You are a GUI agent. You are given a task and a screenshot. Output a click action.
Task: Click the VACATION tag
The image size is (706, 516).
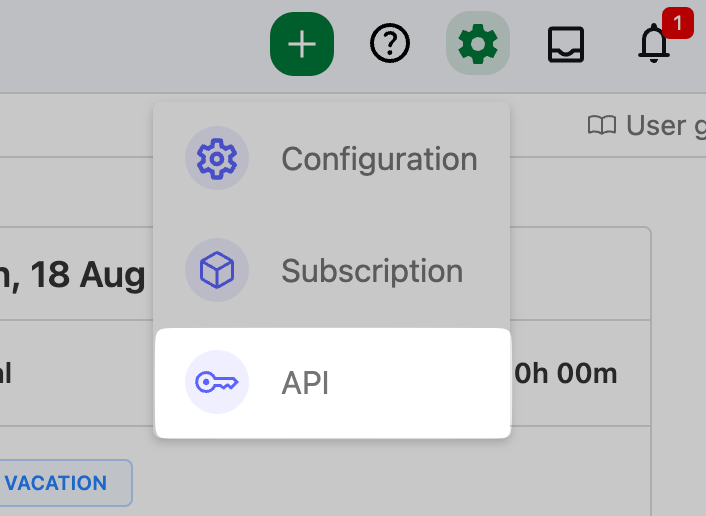pos(58,483)
